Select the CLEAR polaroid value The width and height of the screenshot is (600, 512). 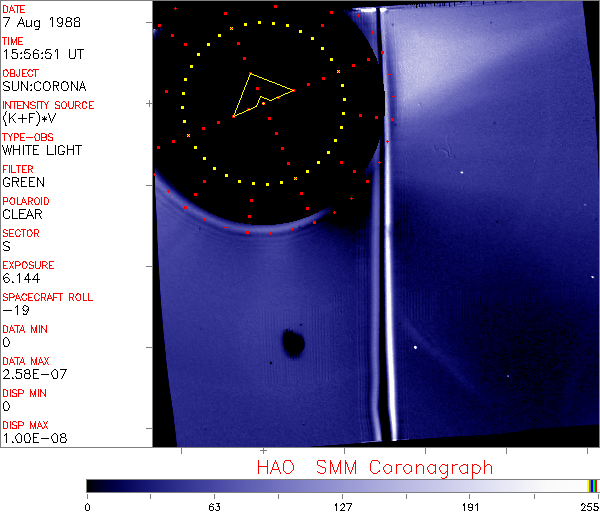[x=23, y=214]
